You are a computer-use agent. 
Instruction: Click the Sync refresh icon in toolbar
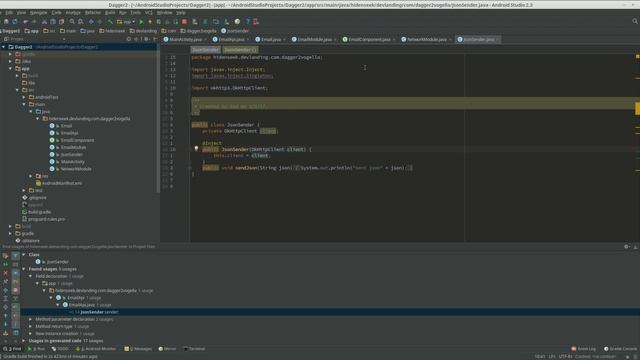coord(15,22)
